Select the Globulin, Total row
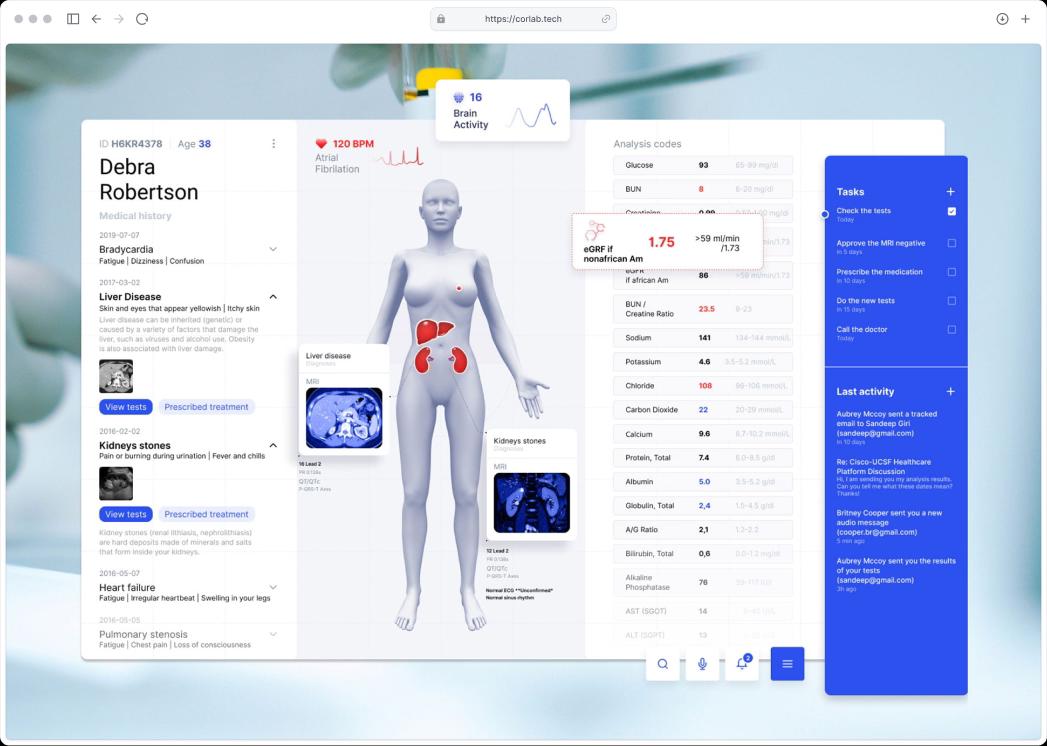This screenshot has width=1047, height=746. [x=702, y=506]
